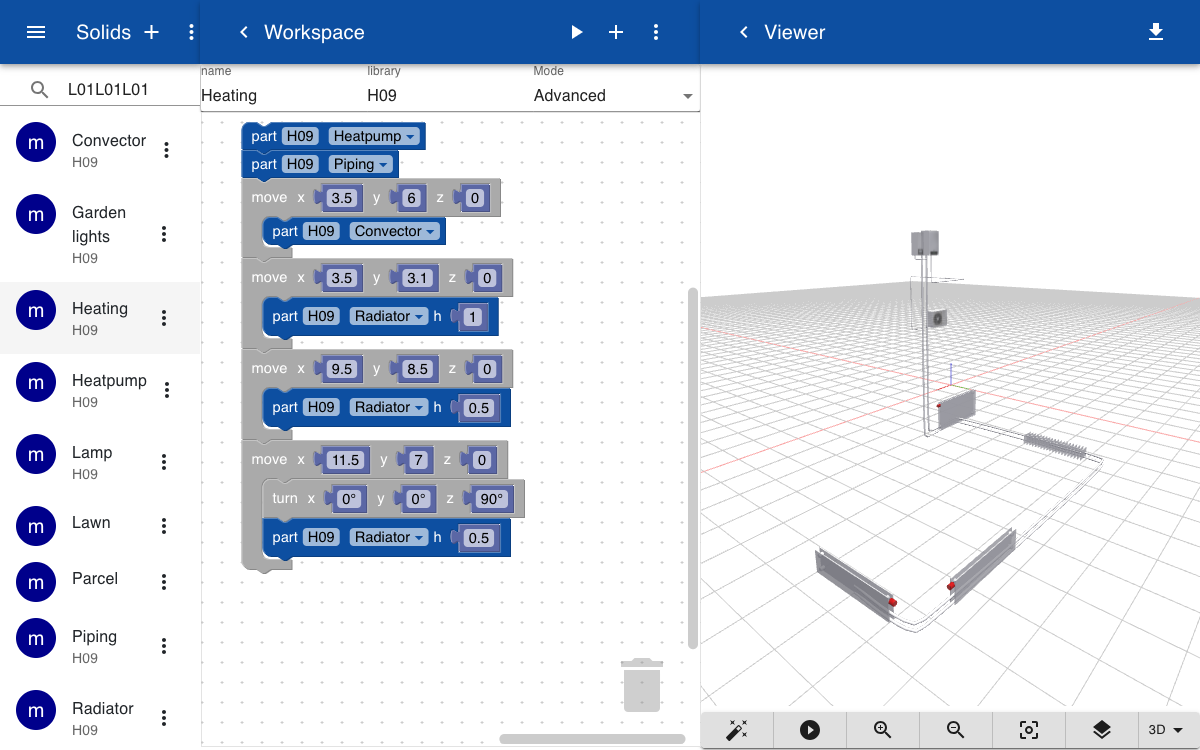Image resolution: width=1200 pixels, height=750 pixels.
Task: Open the Convector part dropdown
Action: [x=394, y=231]
